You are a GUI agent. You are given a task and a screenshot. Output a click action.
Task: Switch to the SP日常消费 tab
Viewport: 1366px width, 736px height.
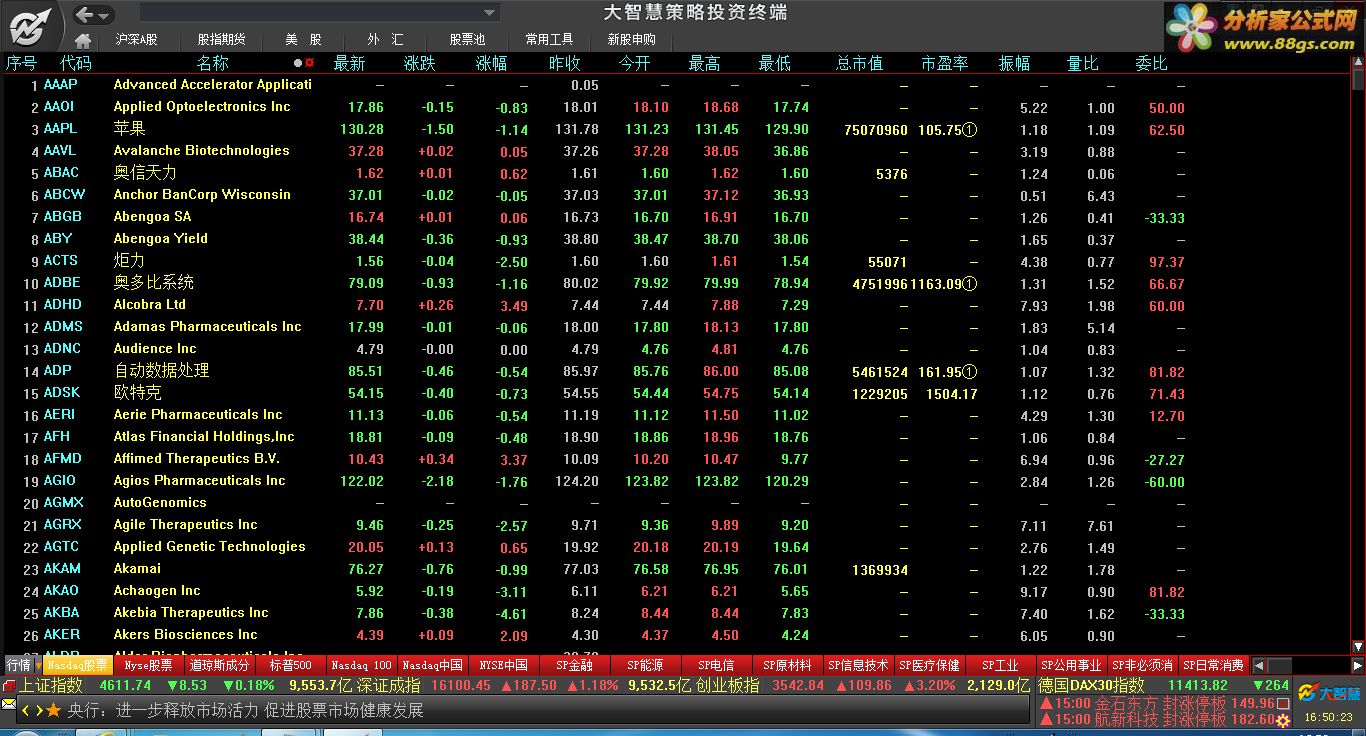[x=1213, y=665]
